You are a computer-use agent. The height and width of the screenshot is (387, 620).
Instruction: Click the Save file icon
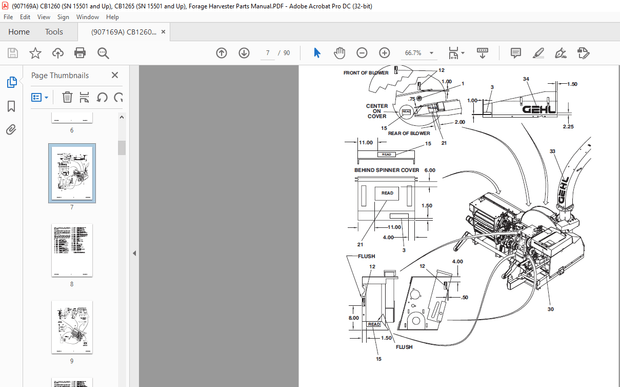tap(13, 53)
